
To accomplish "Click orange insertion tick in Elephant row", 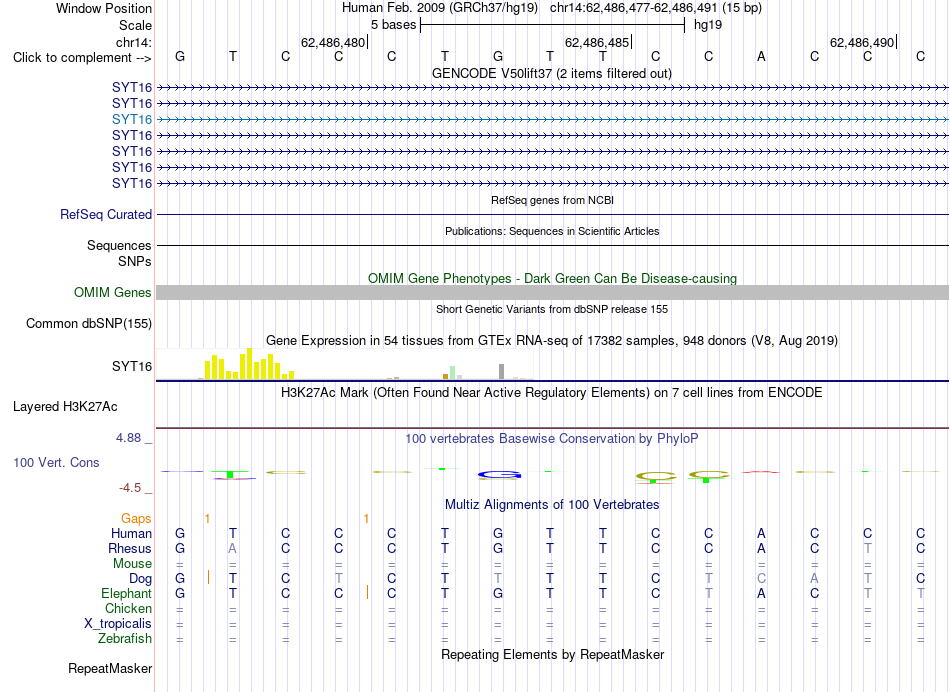I will pyautogui.click(x=367, y=592).
